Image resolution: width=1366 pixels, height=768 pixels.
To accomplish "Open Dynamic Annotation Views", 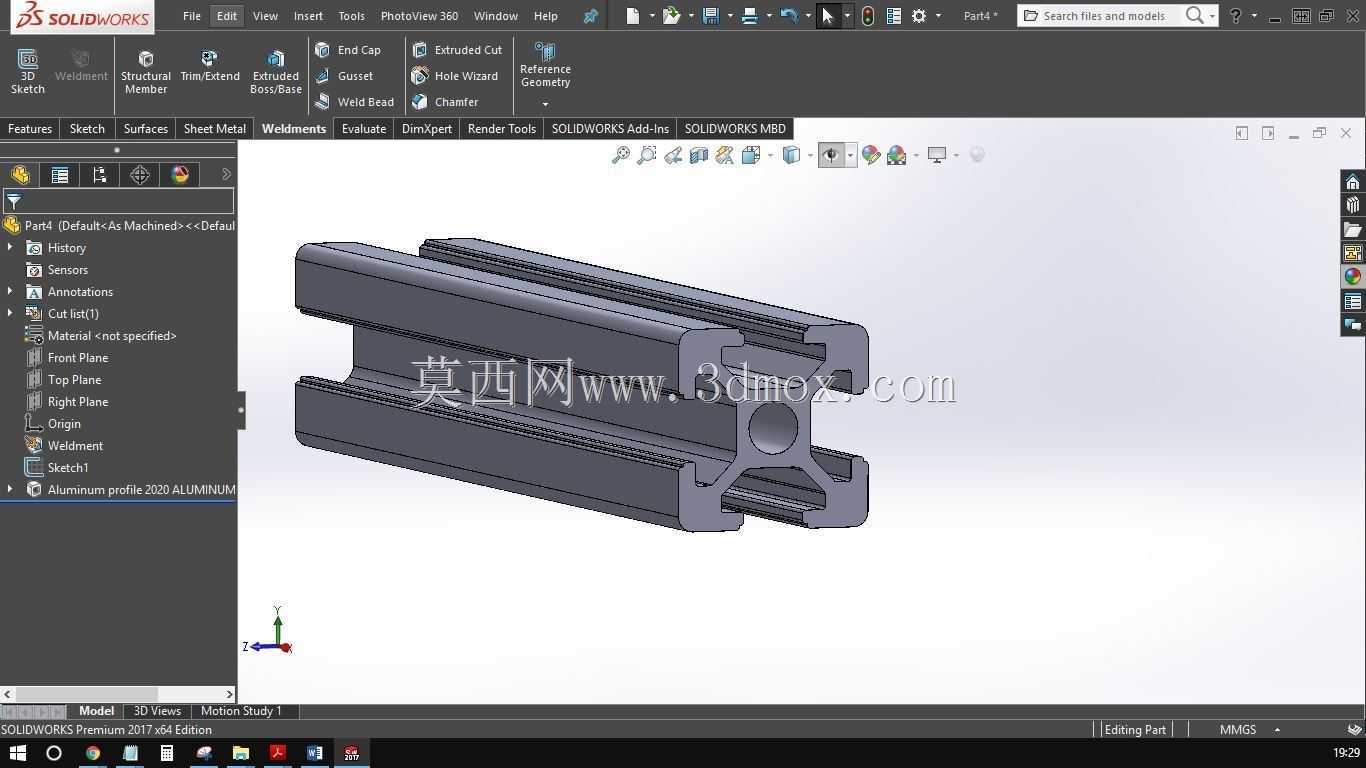I will click(725, 155).
